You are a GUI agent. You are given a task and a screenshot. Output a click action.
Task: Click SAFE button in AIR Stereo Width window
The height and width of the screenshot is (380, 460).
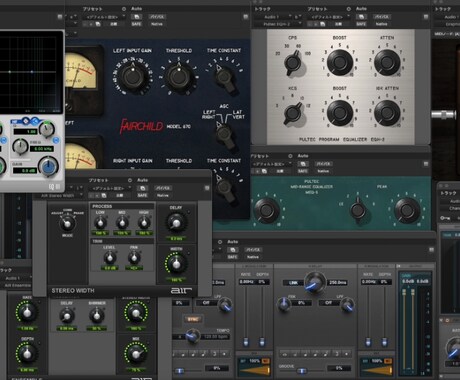(x=143, y=195)
